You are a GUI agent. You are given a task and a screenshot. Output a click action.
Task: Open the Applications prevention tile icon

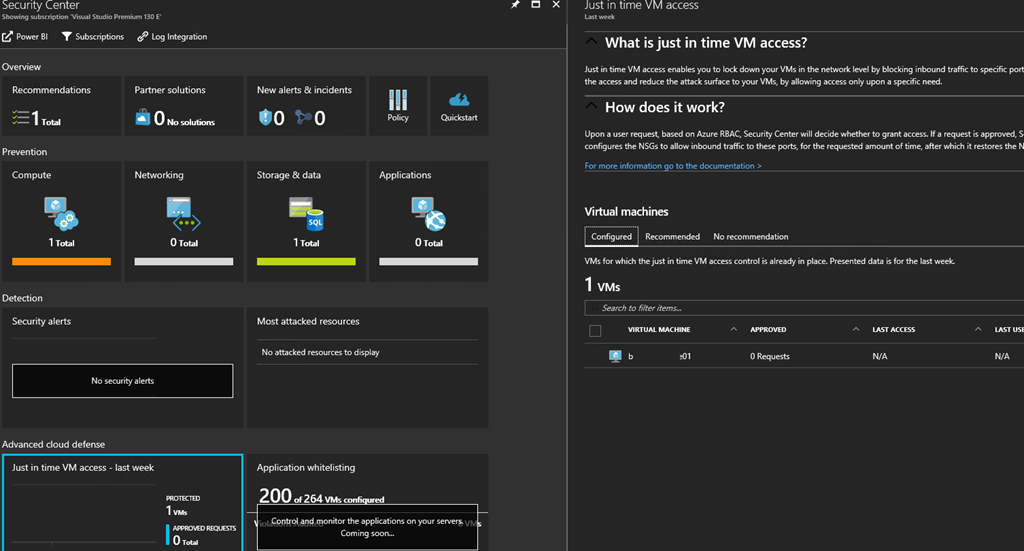pos(428,213)
